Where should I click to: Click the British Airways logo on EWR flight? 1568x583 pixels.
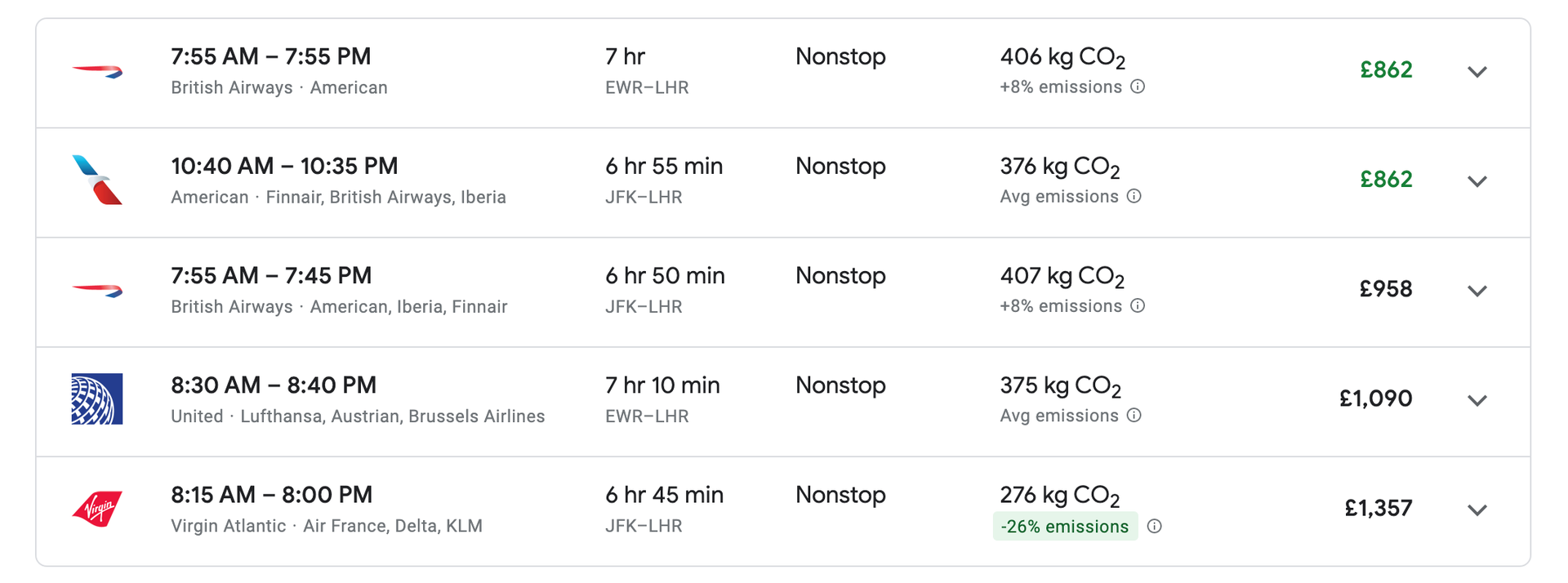coord(97,72)
